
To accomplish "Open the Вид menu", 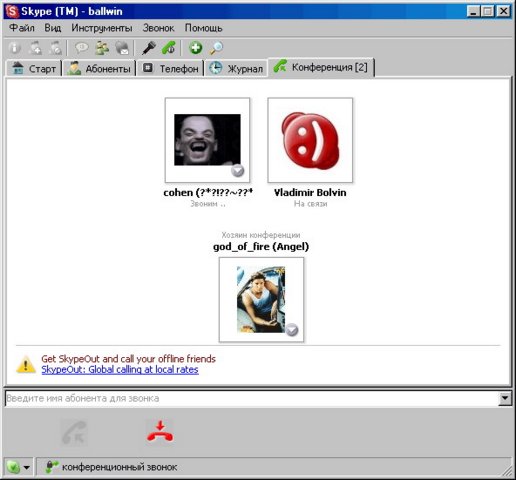I will click(x=53, y=28).
